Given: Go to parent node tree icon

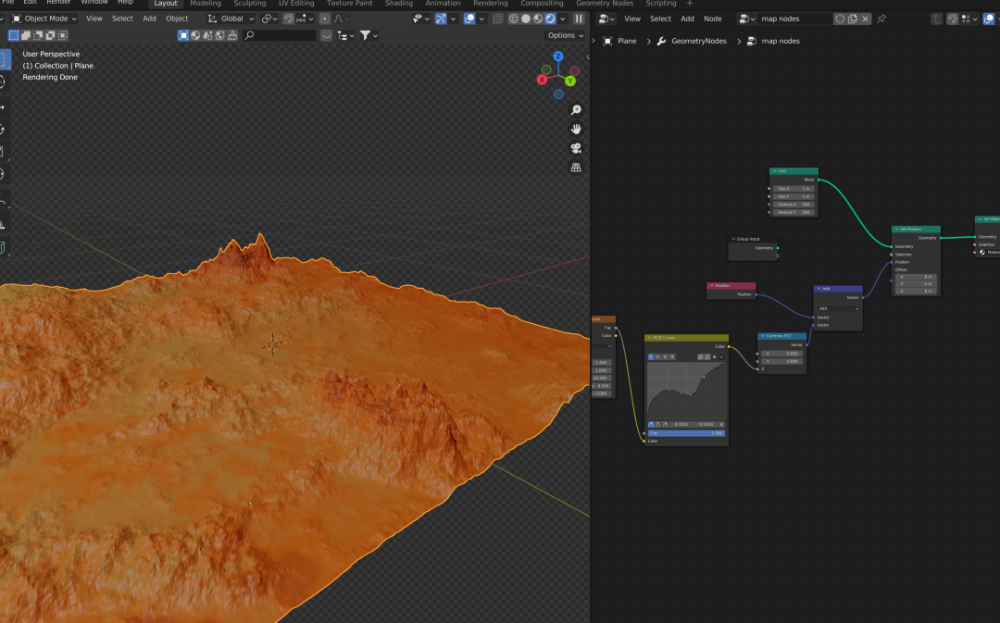Looking at the screenshot, I should [936, 18].
